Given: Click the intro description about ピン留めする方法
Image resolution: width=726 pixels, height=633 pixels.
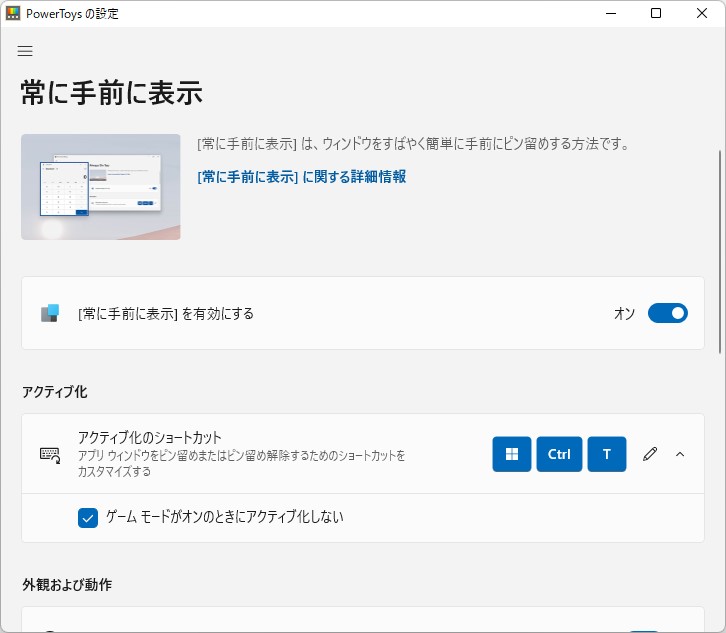Looking at the screenshot, I should tap(413, 144).
